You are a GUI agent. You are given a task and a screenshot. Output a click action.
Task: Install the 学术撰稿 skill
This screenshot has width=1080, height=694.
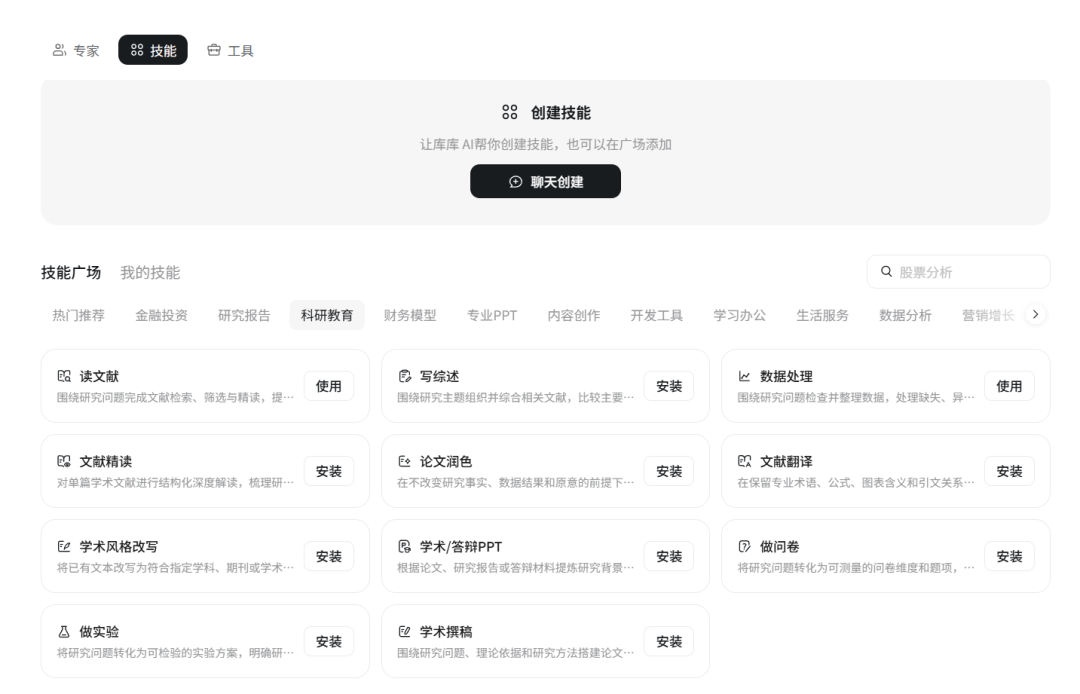coord(669,642)
